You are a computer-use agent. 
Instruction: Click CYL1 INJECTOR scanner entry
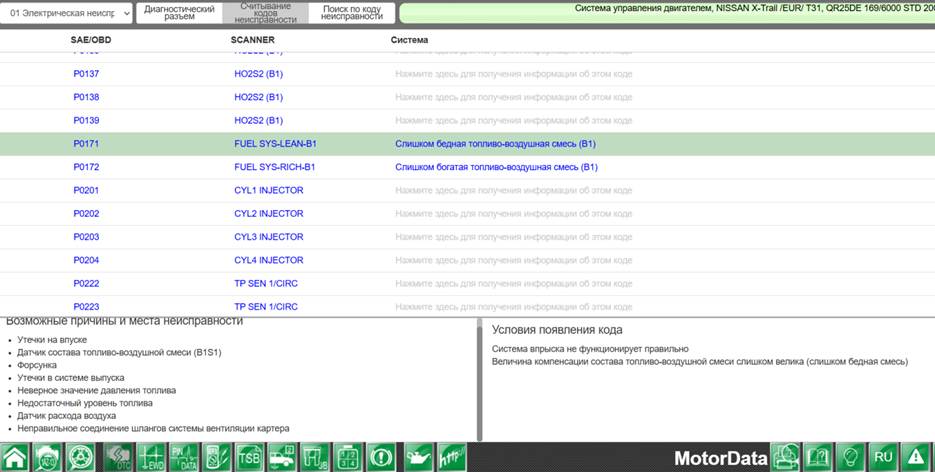[x=269, y=190]
